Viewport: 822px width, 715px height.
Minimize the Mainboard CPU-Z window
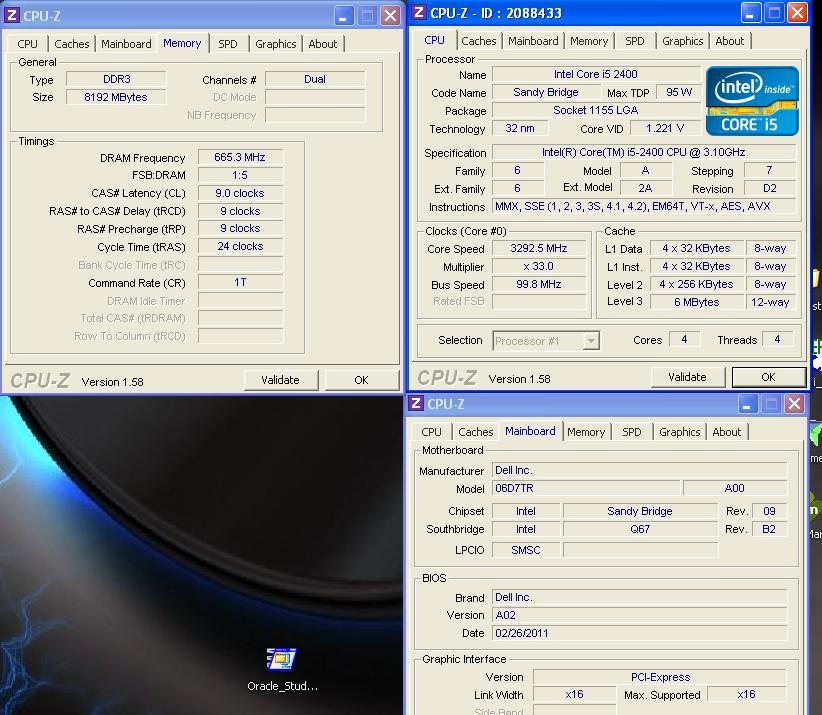pos(748,404)
